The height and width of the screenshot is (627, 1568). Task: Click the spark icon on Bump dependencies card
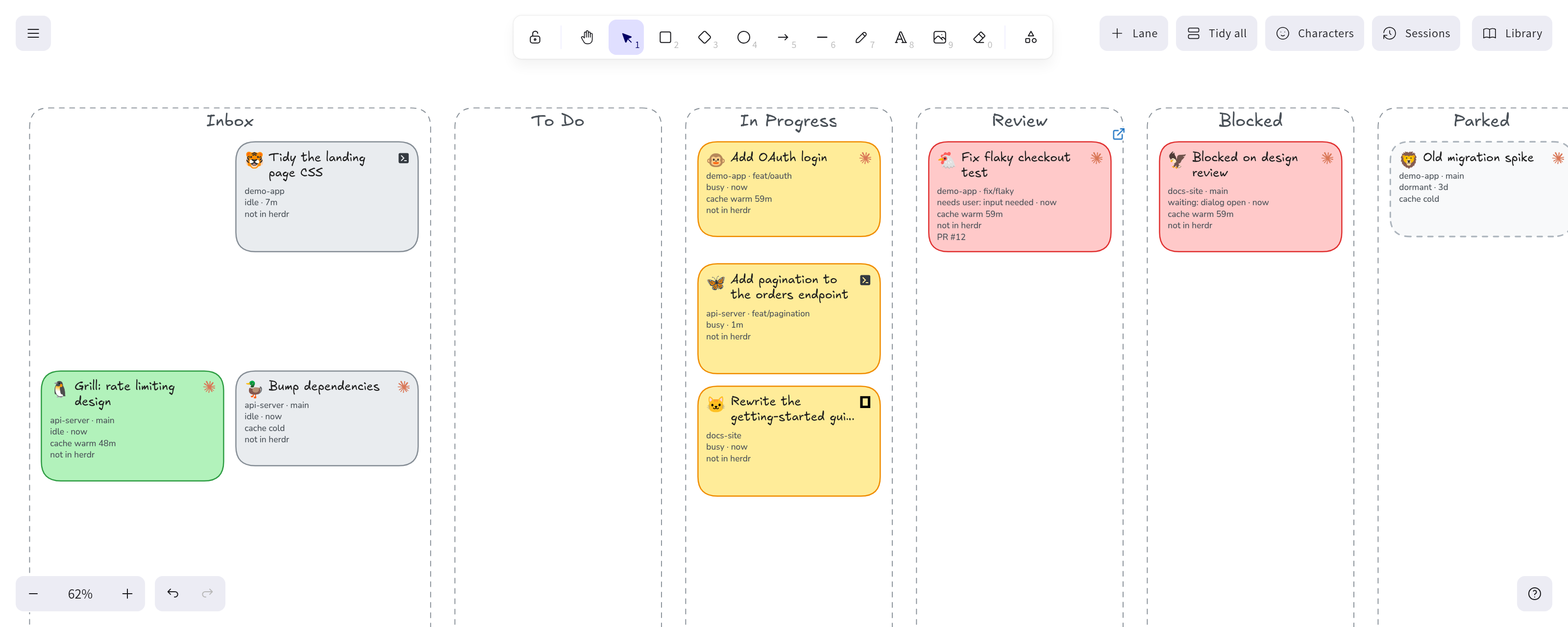[404, 386]
